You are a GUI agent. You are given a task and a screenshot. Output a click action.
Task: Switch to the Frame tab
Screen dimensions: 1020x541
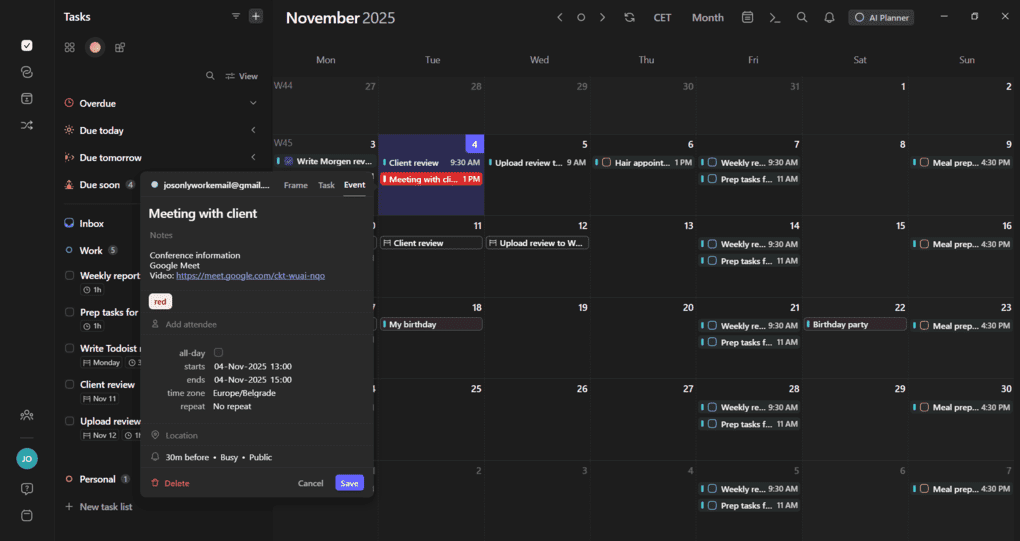[x=295, y=185]
